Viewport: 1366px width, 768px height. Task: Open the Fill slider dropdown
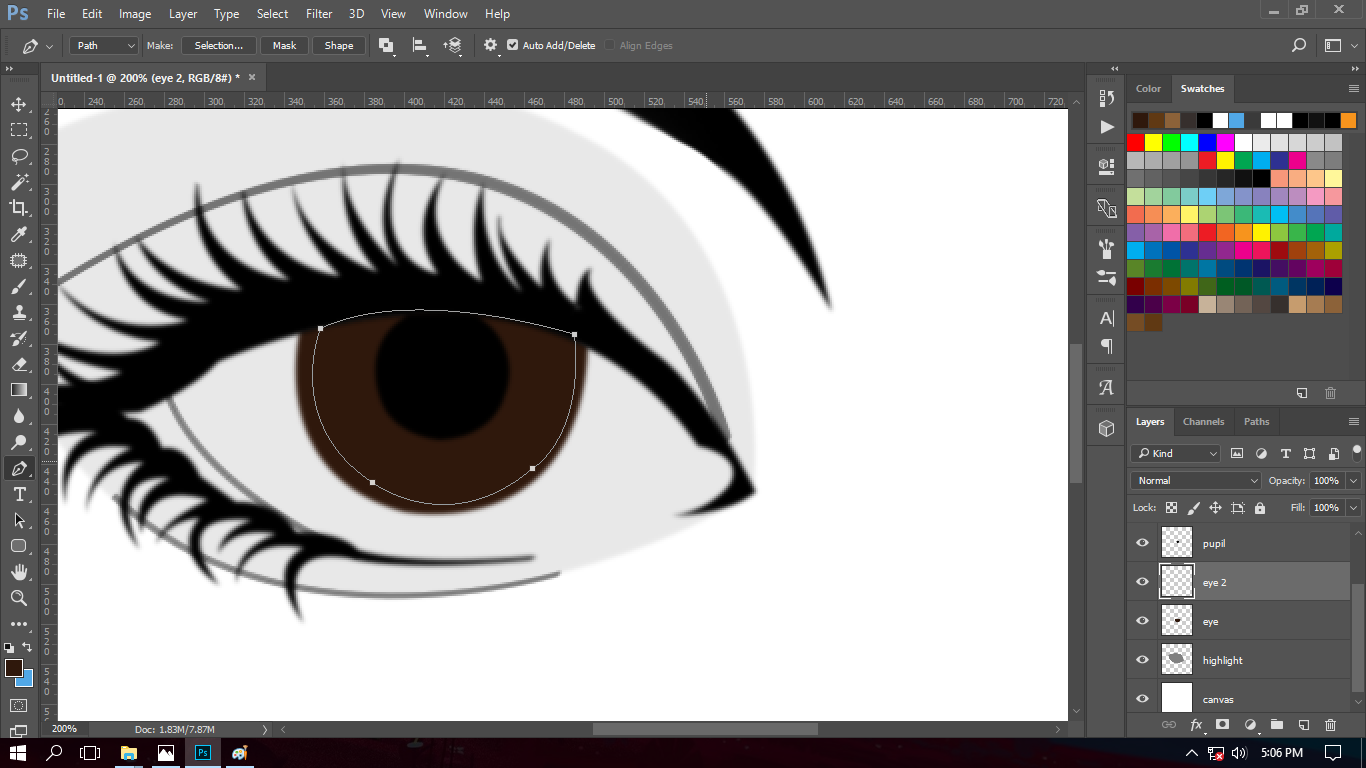pos(1352,508)
